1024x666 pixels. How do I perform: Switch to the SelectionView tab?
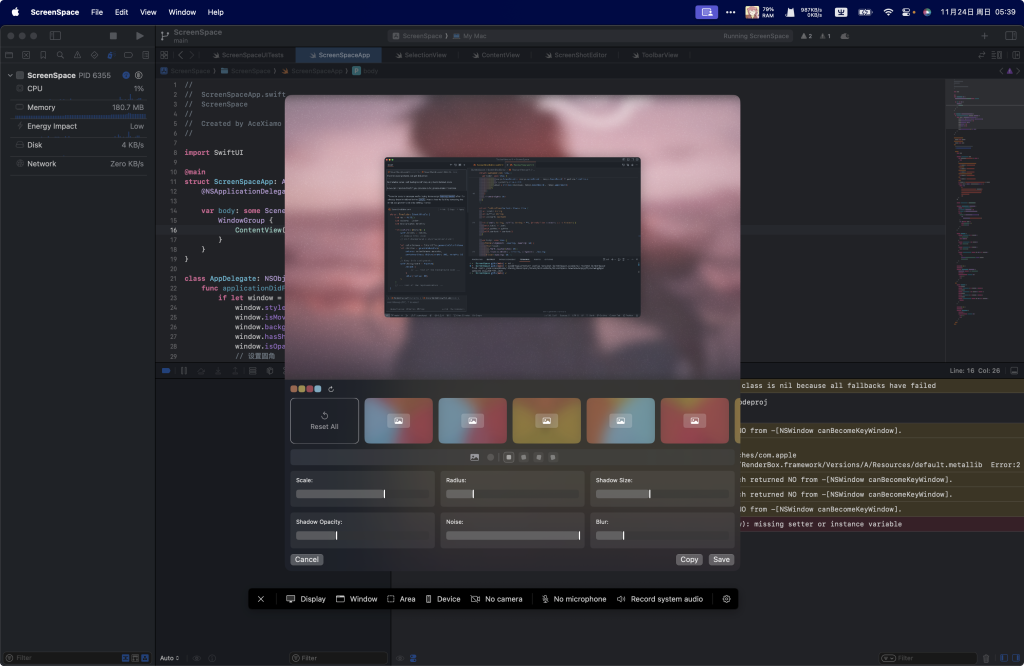424,55
